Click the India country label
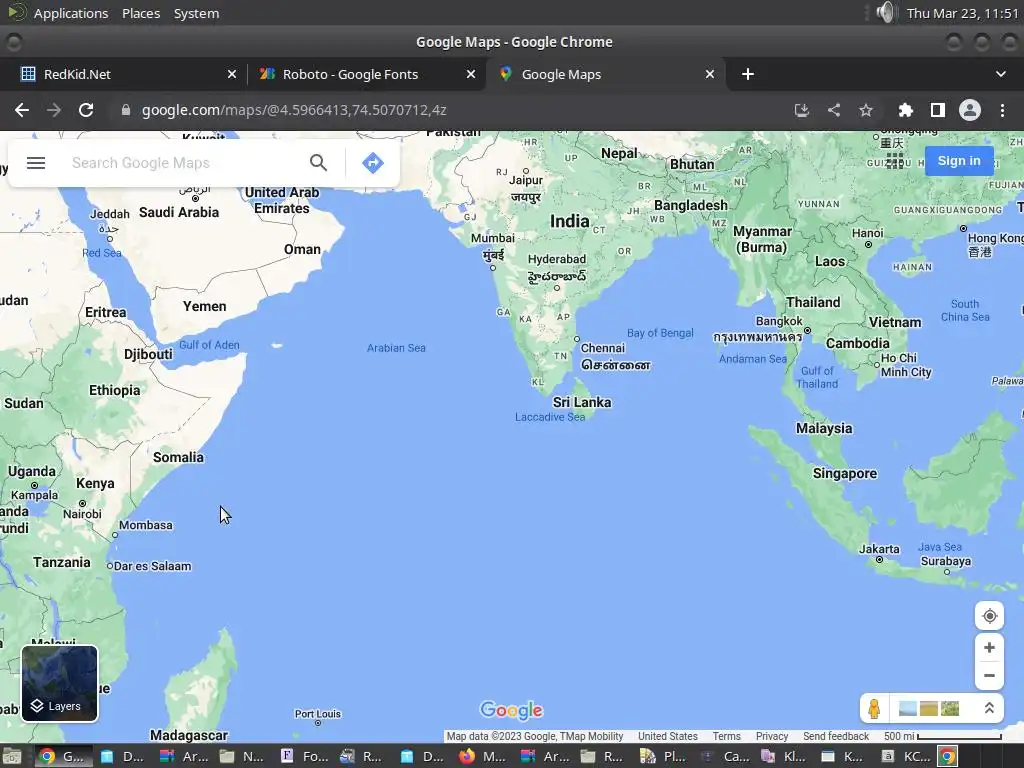1024x768 pixels. [x=569, y=221]
